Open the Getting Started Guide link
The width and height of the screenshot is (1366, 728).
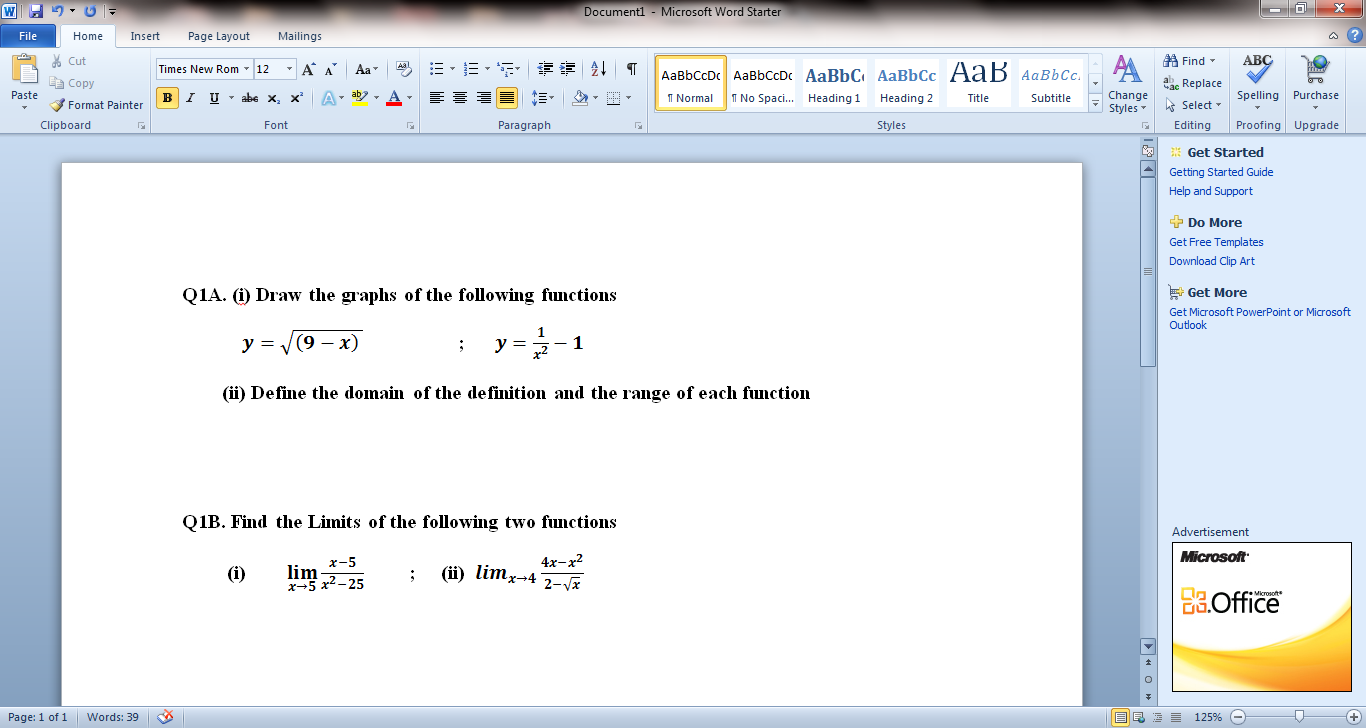1221,172
